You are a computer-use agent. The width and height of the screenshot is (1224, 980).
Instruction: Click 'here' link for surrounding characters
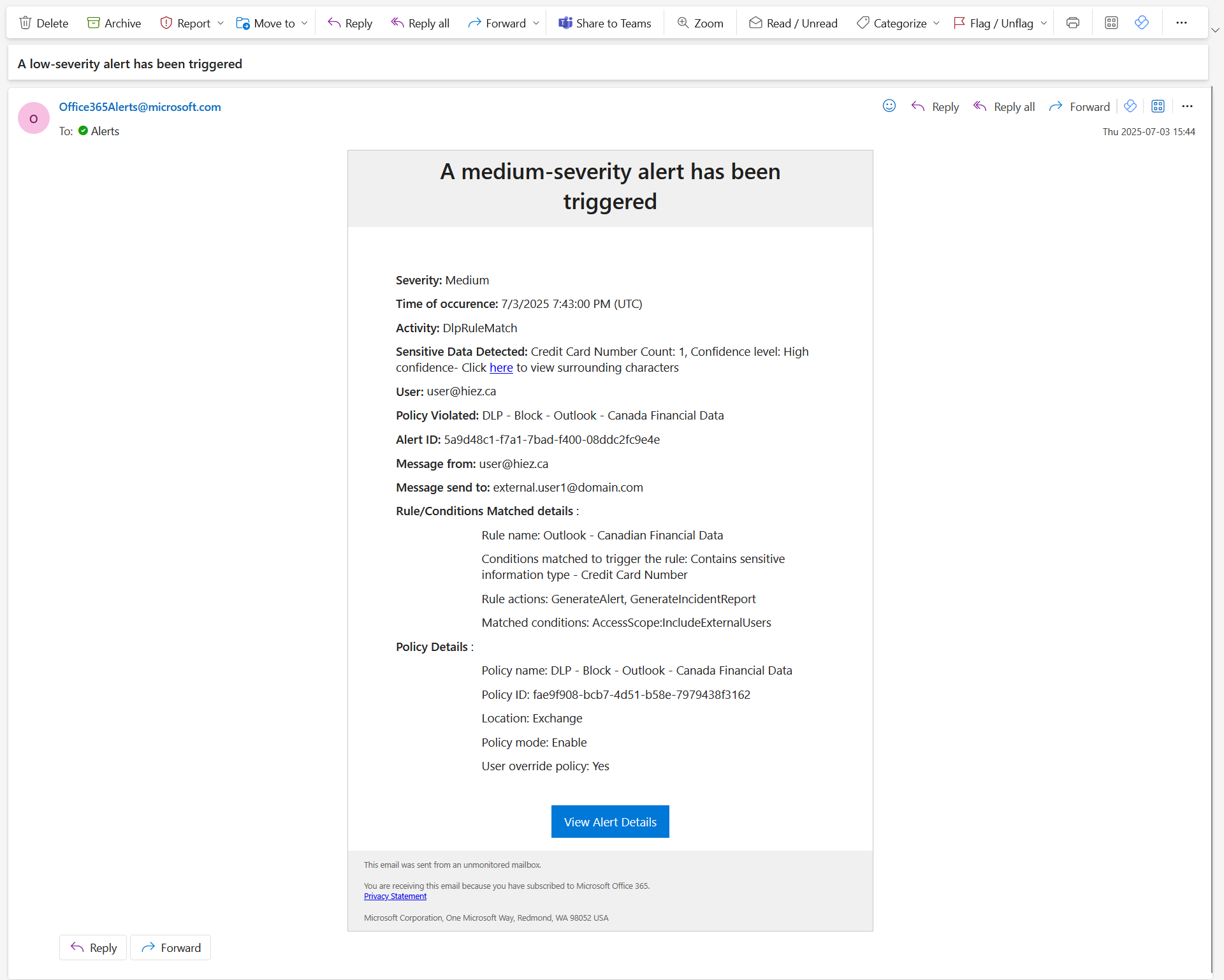(x=501, y=368)
